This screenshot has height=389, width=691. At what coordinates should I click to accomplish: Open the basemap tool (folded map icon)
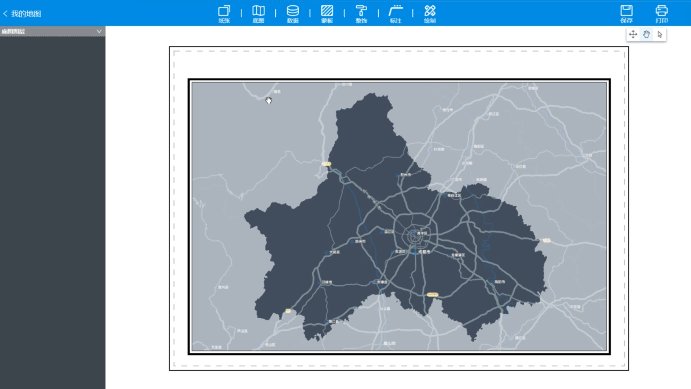point(258,13)
